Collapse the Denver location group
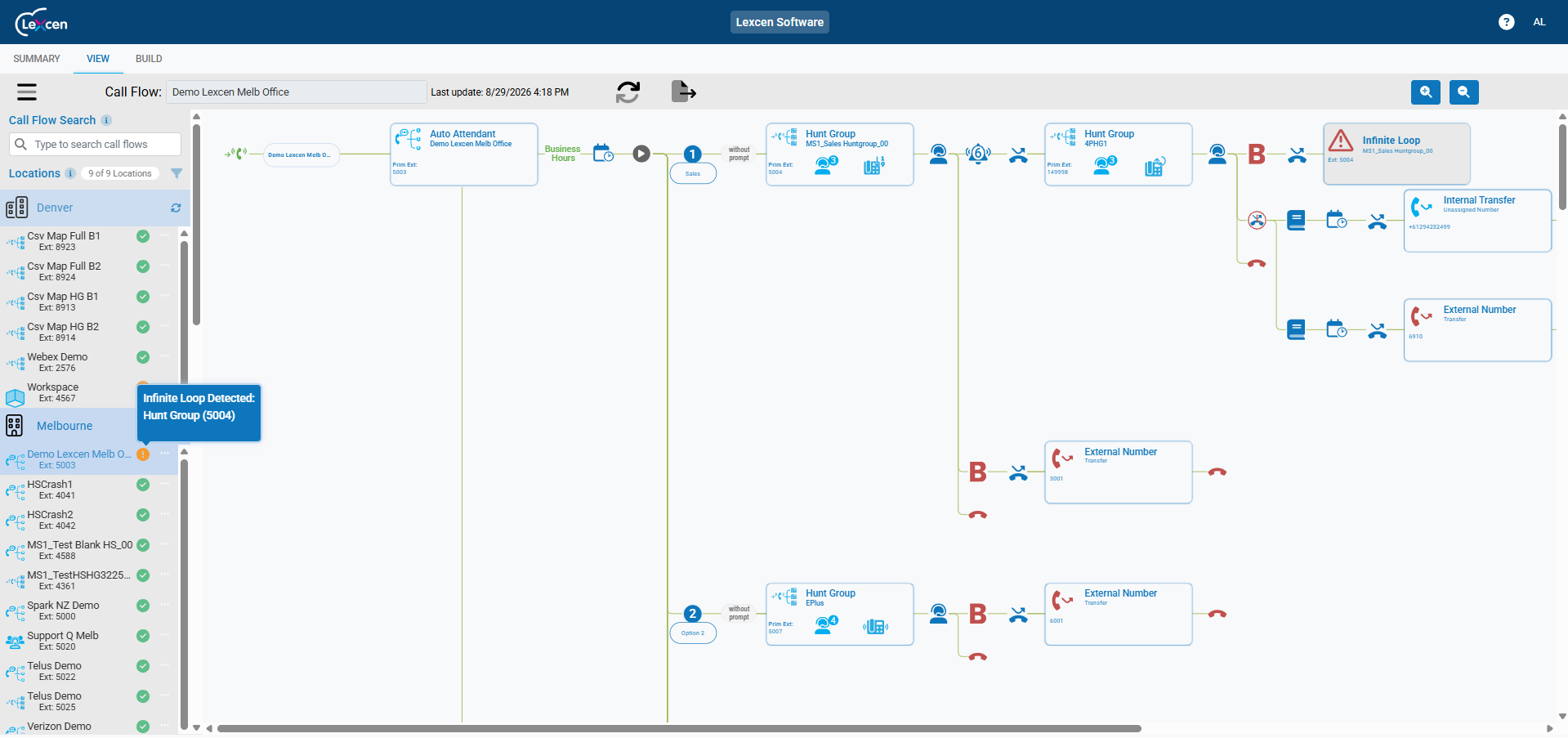 click(55, 208)
